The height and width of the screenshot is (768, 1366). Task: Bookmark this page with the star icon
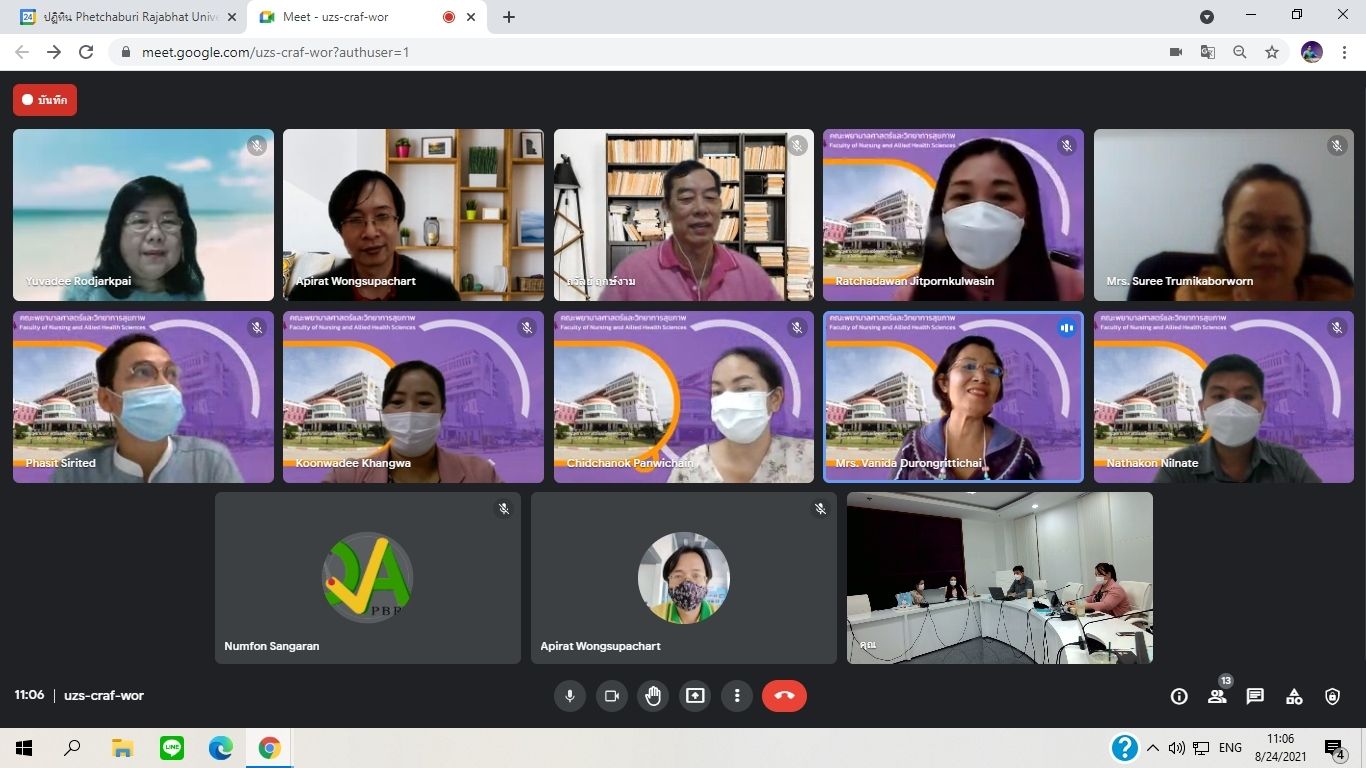click(1272, 52)
